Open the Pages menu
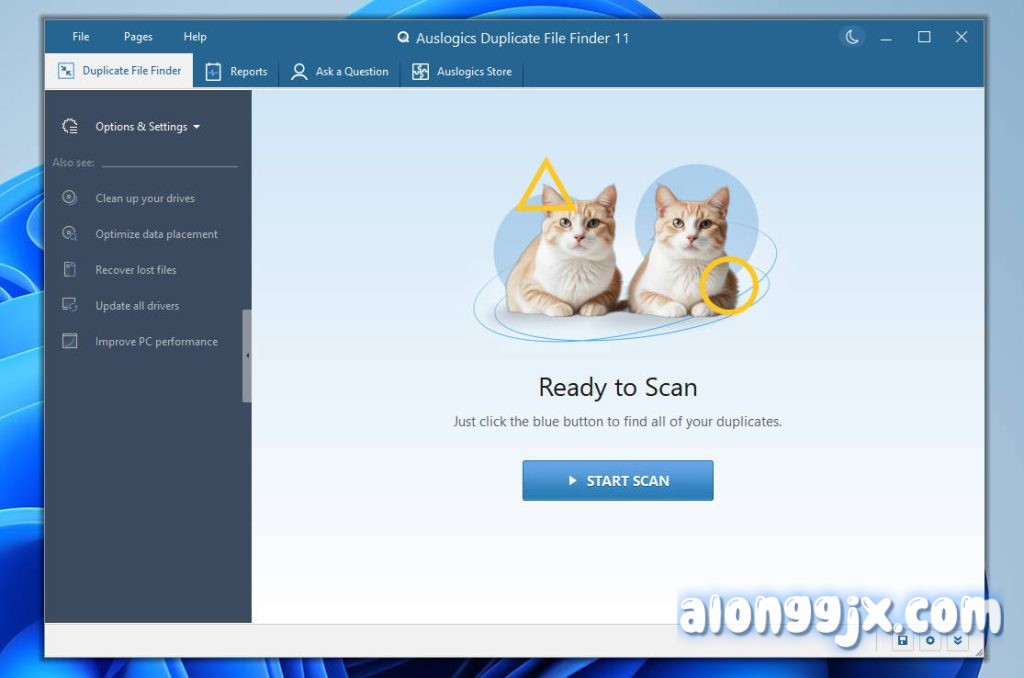1024x678 pixels. (x=138, y=37)
